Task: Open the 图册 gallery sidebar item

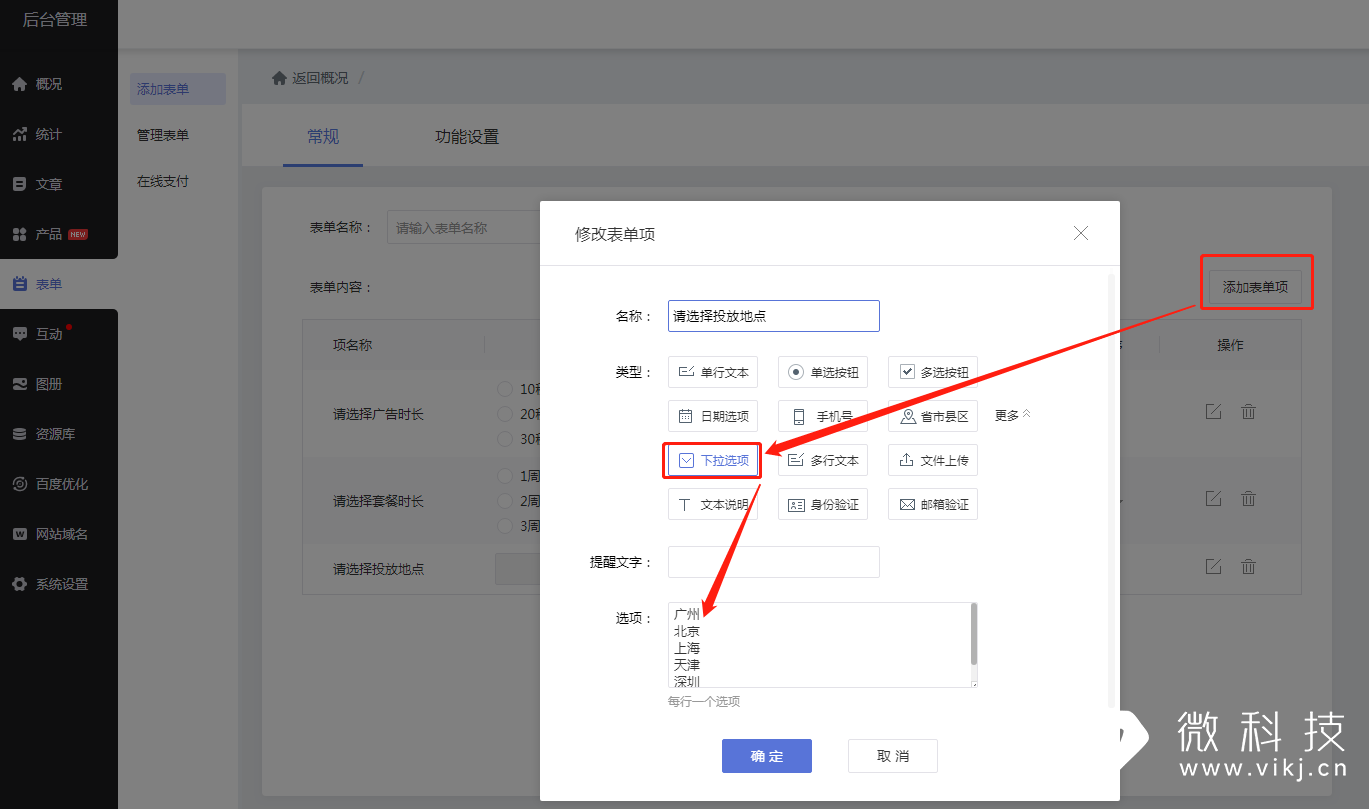Action: [48, 384]
